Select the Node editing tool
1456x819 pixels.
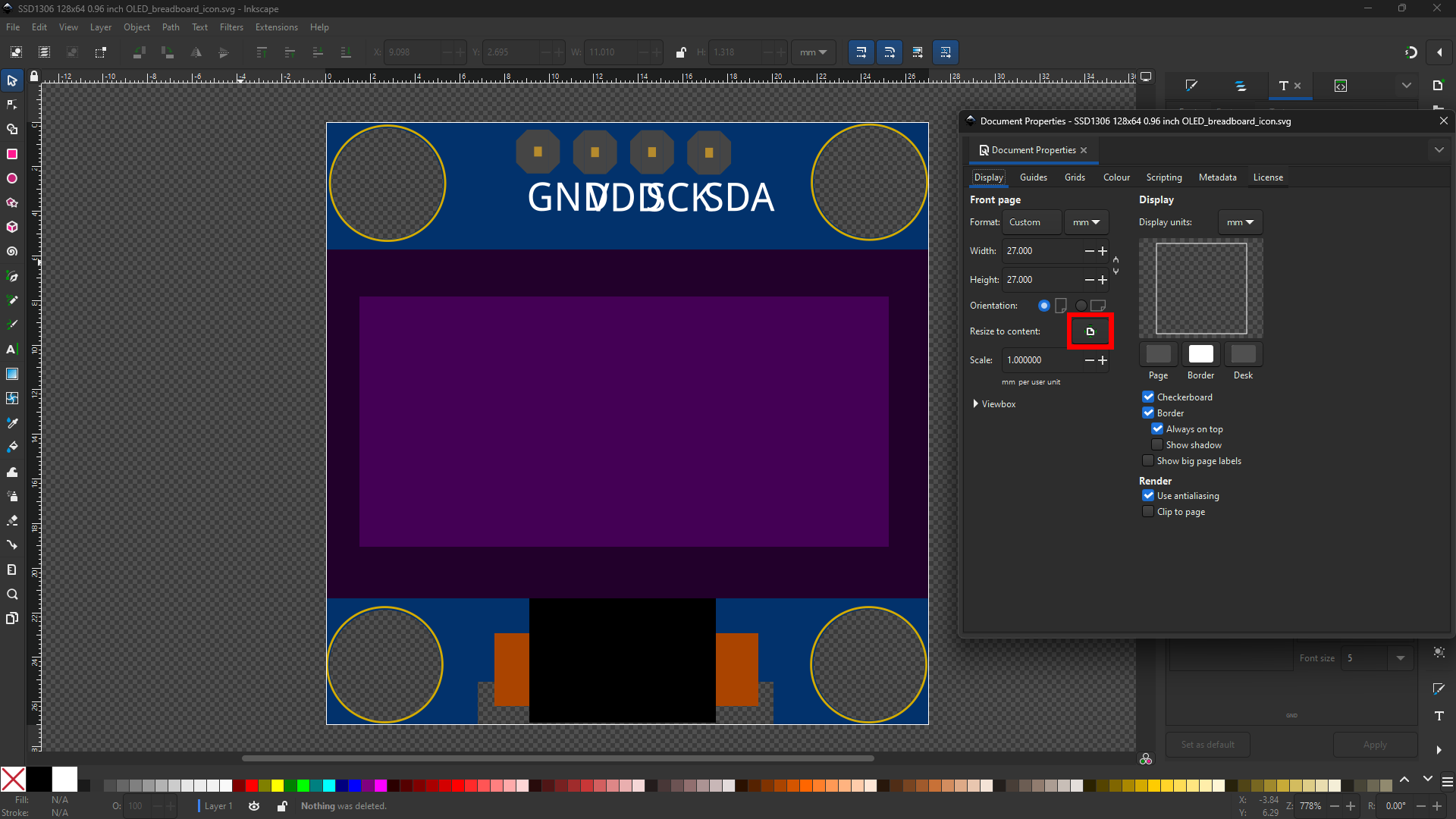click(x=12, y=105)
